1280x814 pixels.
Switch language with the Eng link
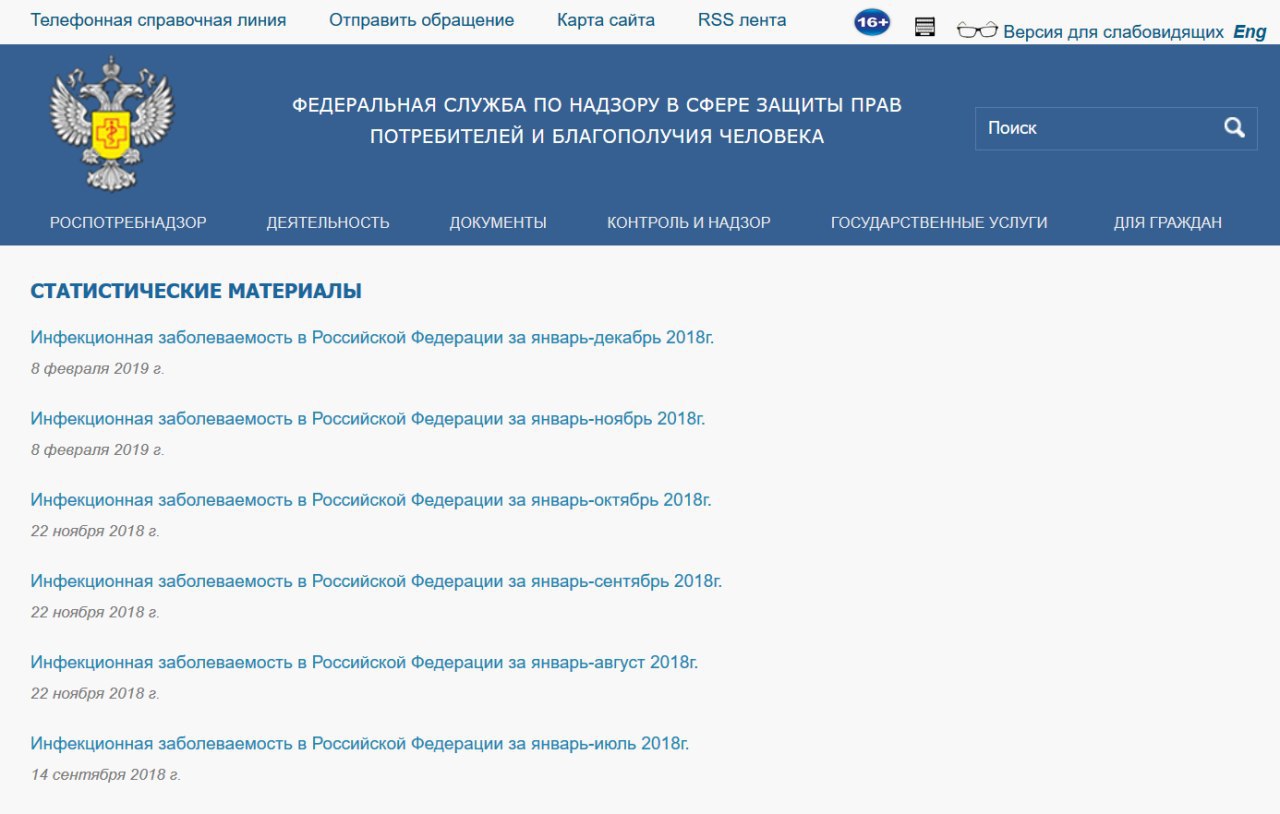click(1250, 32)
